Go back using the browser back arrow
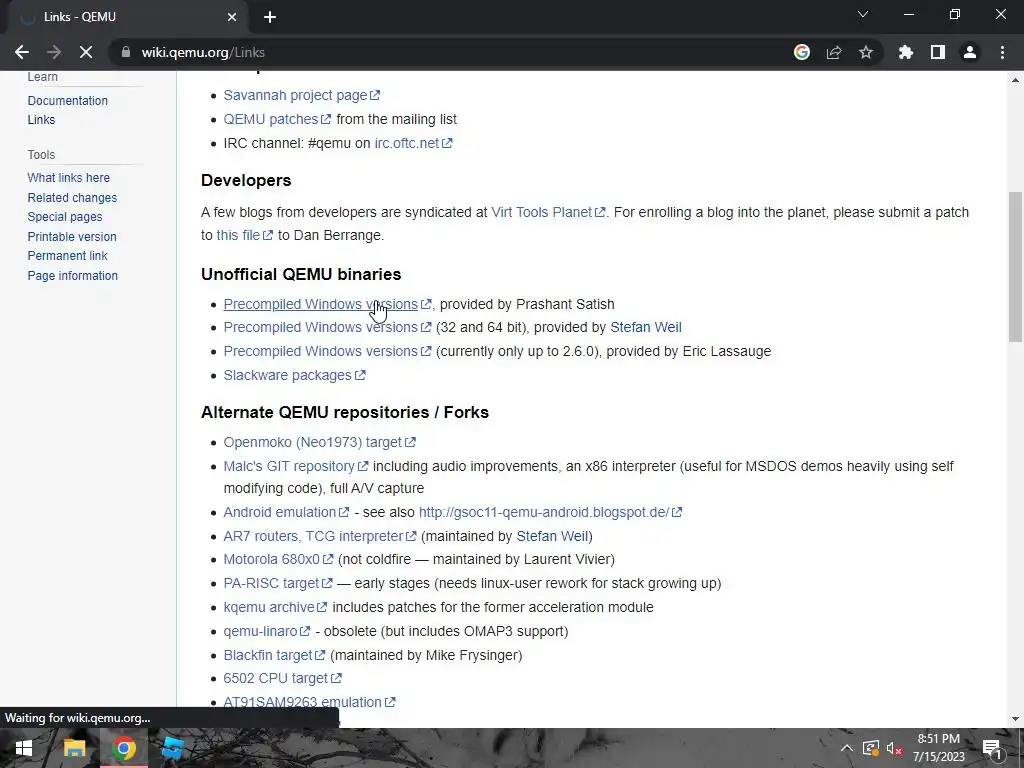Viewport: 1024px width, 768px height. [22, 52]
